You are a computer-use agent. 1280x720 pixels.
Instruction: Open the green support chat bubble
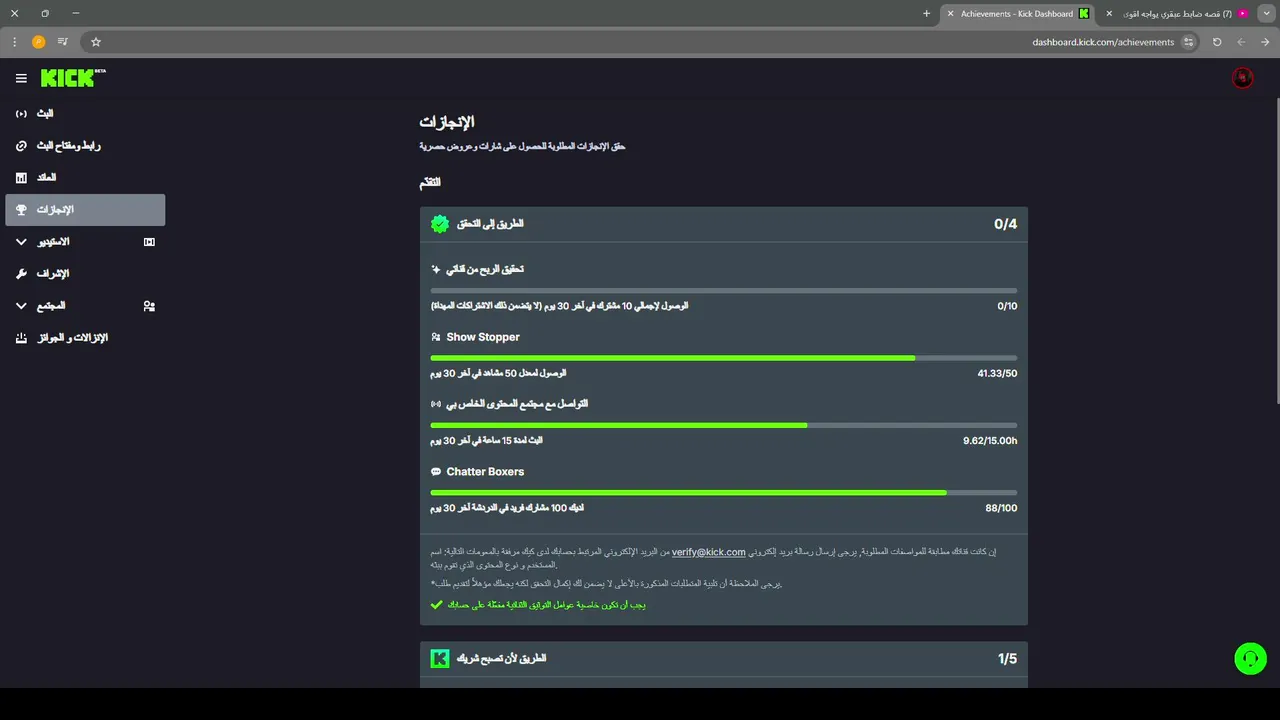(1250, 658)
